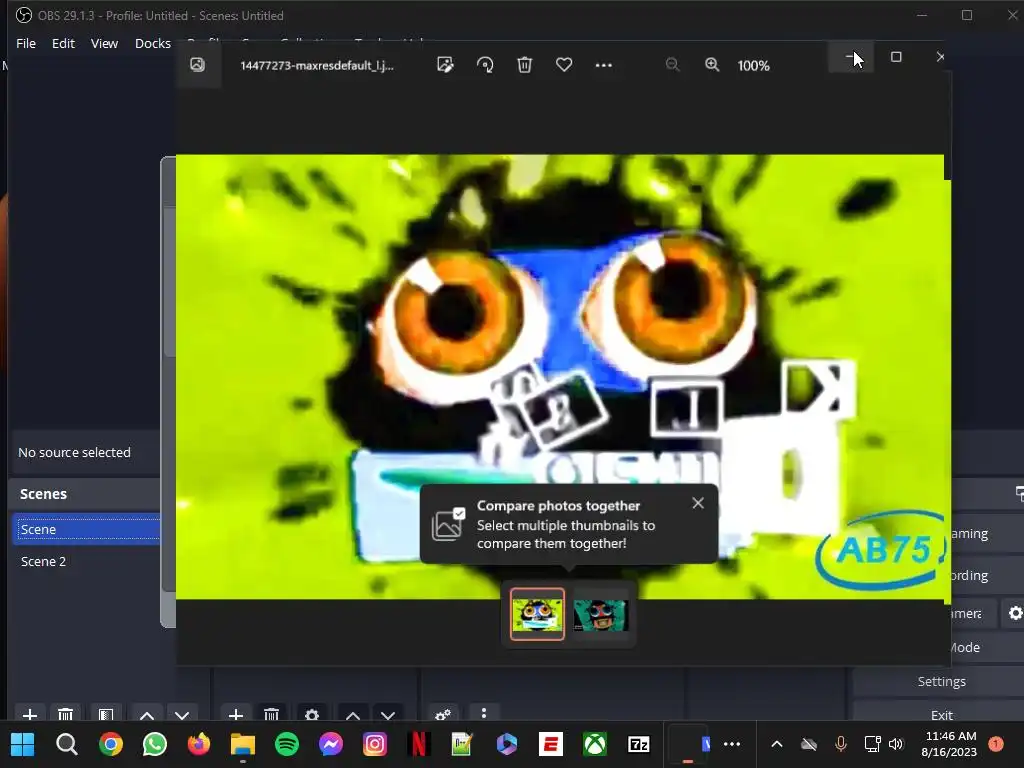The image size is (1024, 768).
Task: Open the OBS File menu
Action: click(26, 43)
